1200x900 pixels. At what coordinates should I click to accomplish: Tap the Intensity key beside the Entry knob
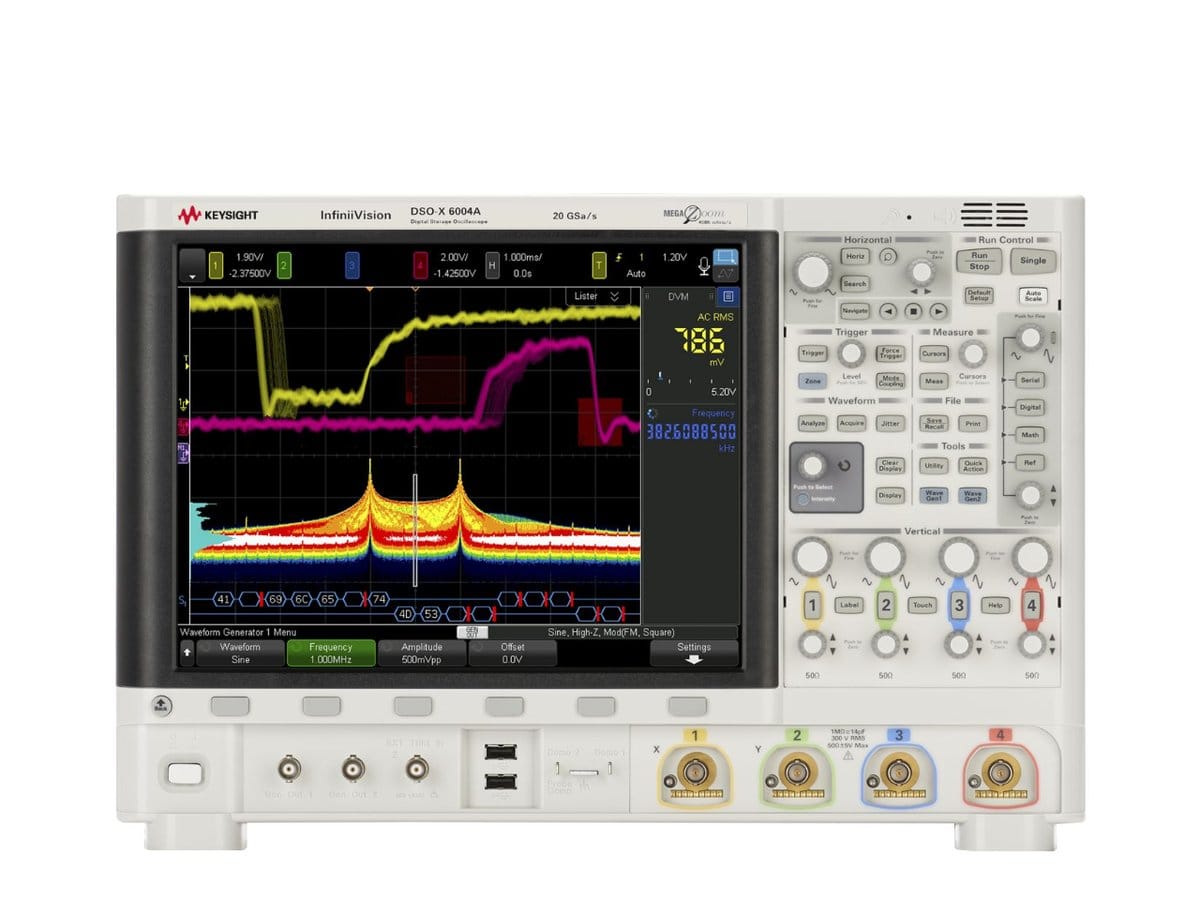(804, 498)
